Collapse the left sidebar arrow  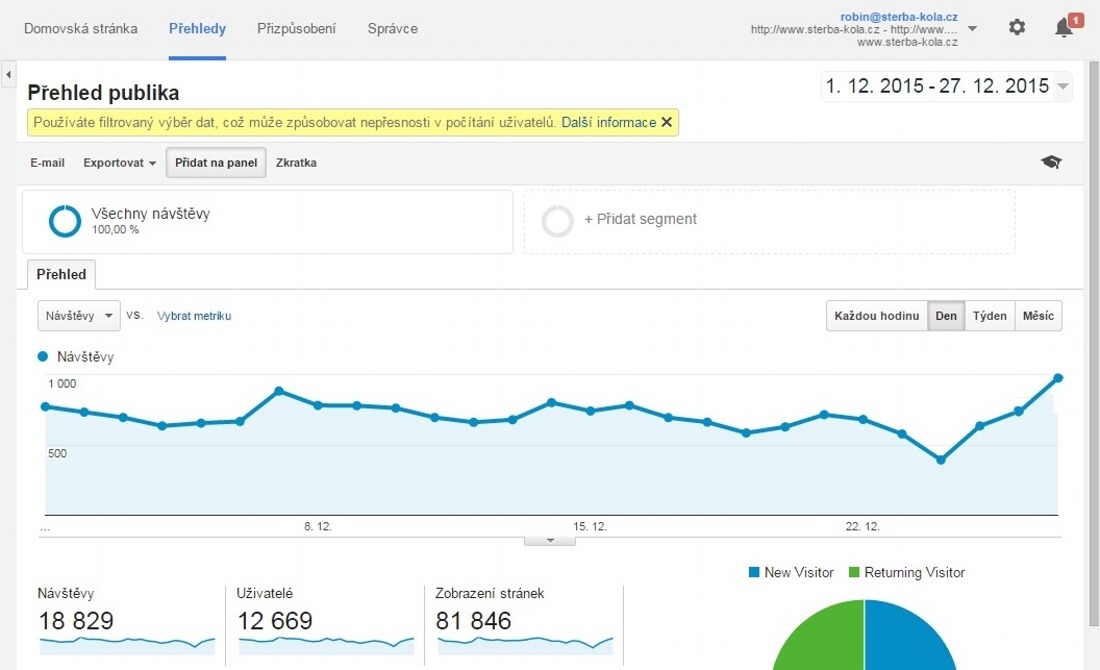tap(8, 74)
